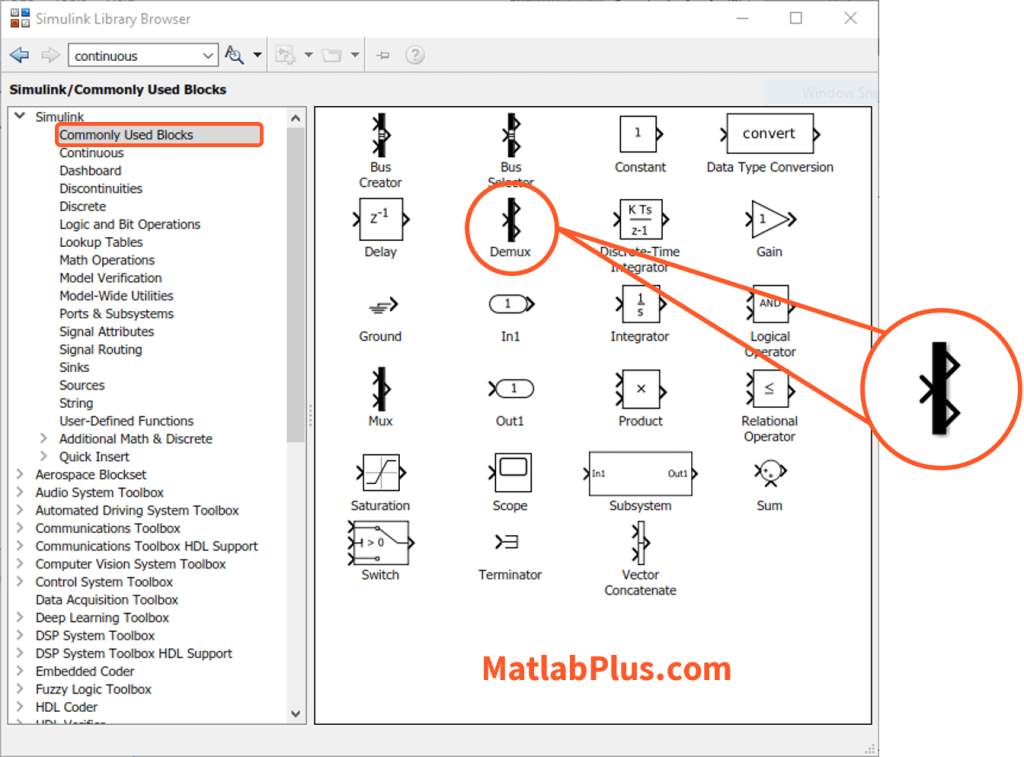This screenshot has width=1024, height=757.
Task: Pick the Data Type Conversion block
Action: pos(769,134)
